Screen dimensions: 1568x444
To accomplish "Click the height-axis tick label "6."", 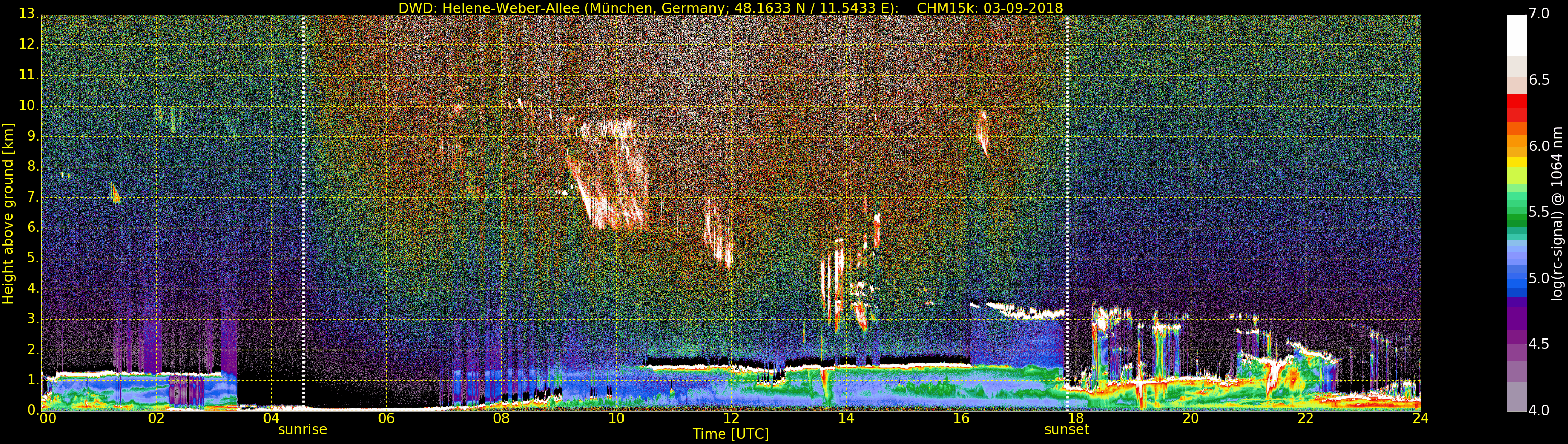I will point(32,227).
